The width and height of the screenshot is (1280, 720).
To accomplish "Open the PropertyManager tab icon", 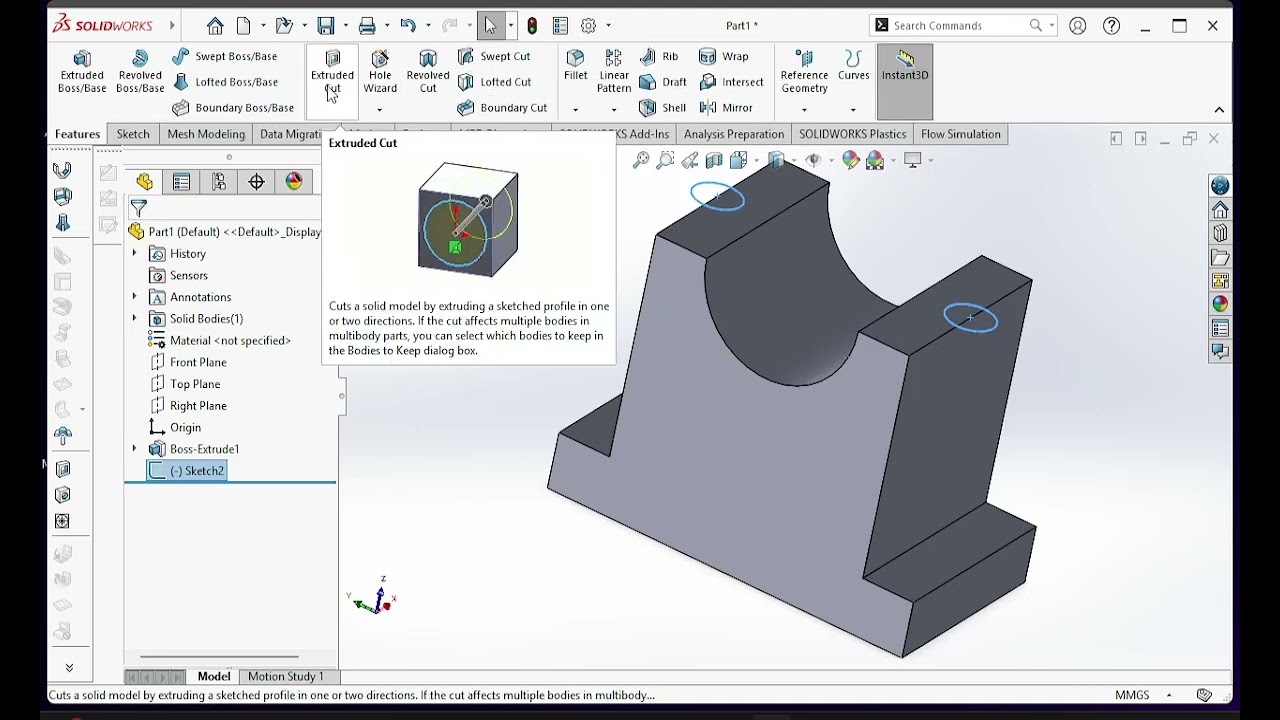I will [181, 181].
